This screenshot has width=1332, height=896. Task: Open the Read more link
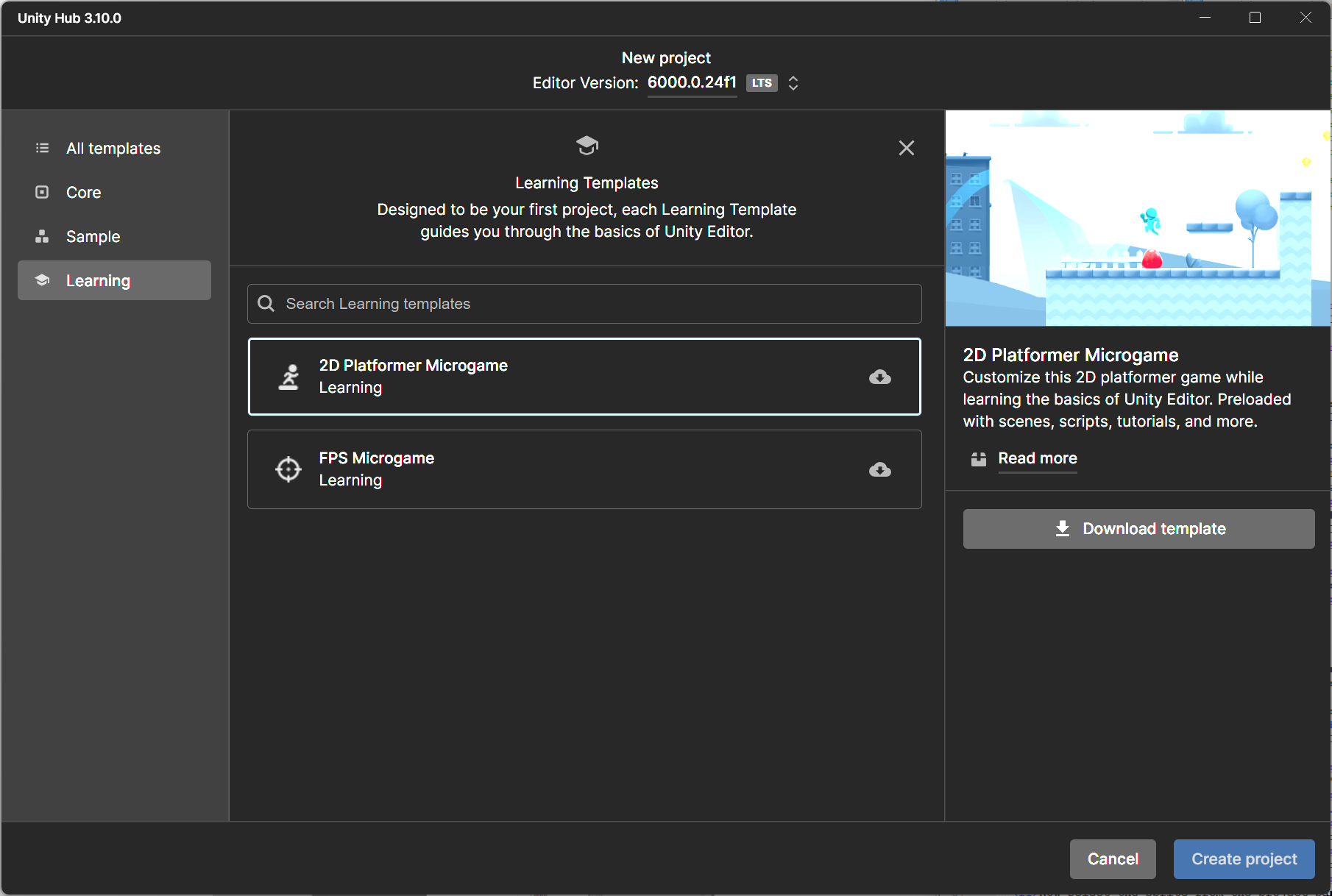(1038, 458)
